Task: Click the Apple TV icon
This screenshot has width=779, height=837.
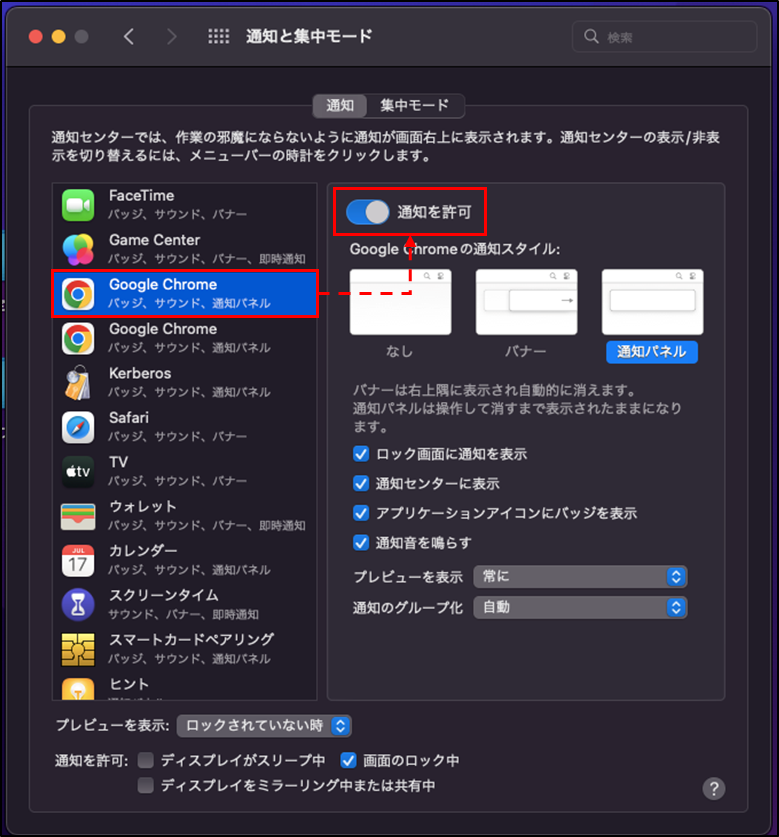Action: click(x=78, y=471)
